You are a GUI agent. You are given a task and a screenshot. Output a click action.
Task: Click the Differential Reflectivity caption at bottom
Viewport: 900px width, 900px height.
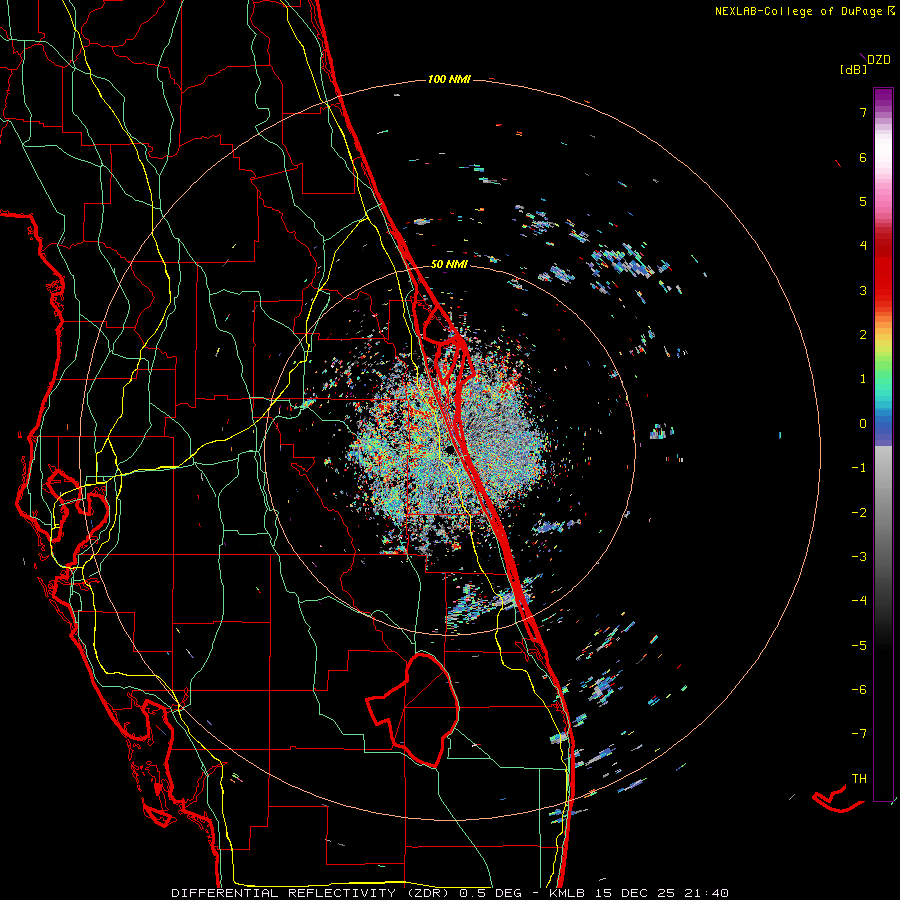[450, 893]
